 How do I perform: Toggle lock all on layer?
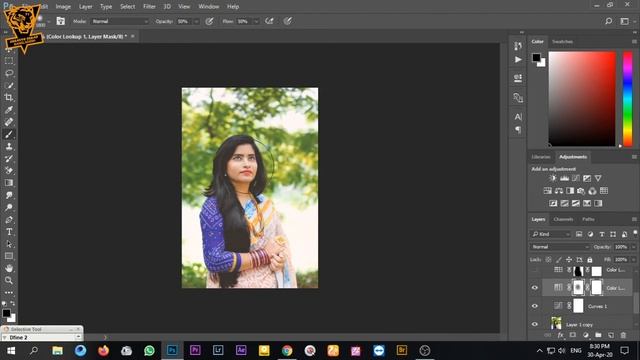589,260
